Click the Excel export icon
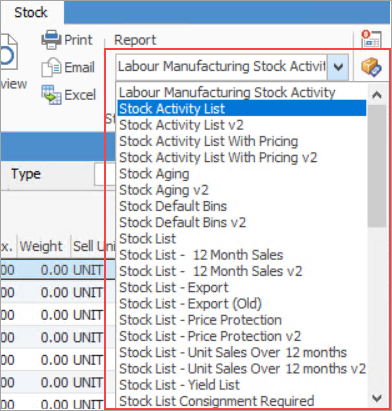Screen dimensions: 392x411 point(51,95)
